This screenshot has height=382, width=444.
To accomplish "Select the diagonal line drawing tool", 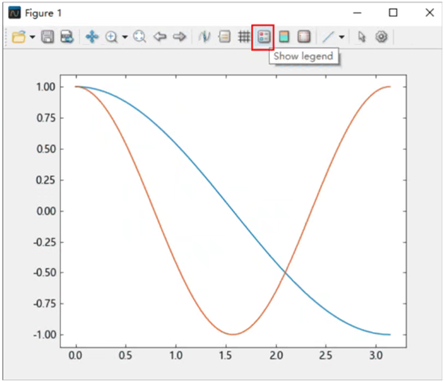I will click(328, 37).
